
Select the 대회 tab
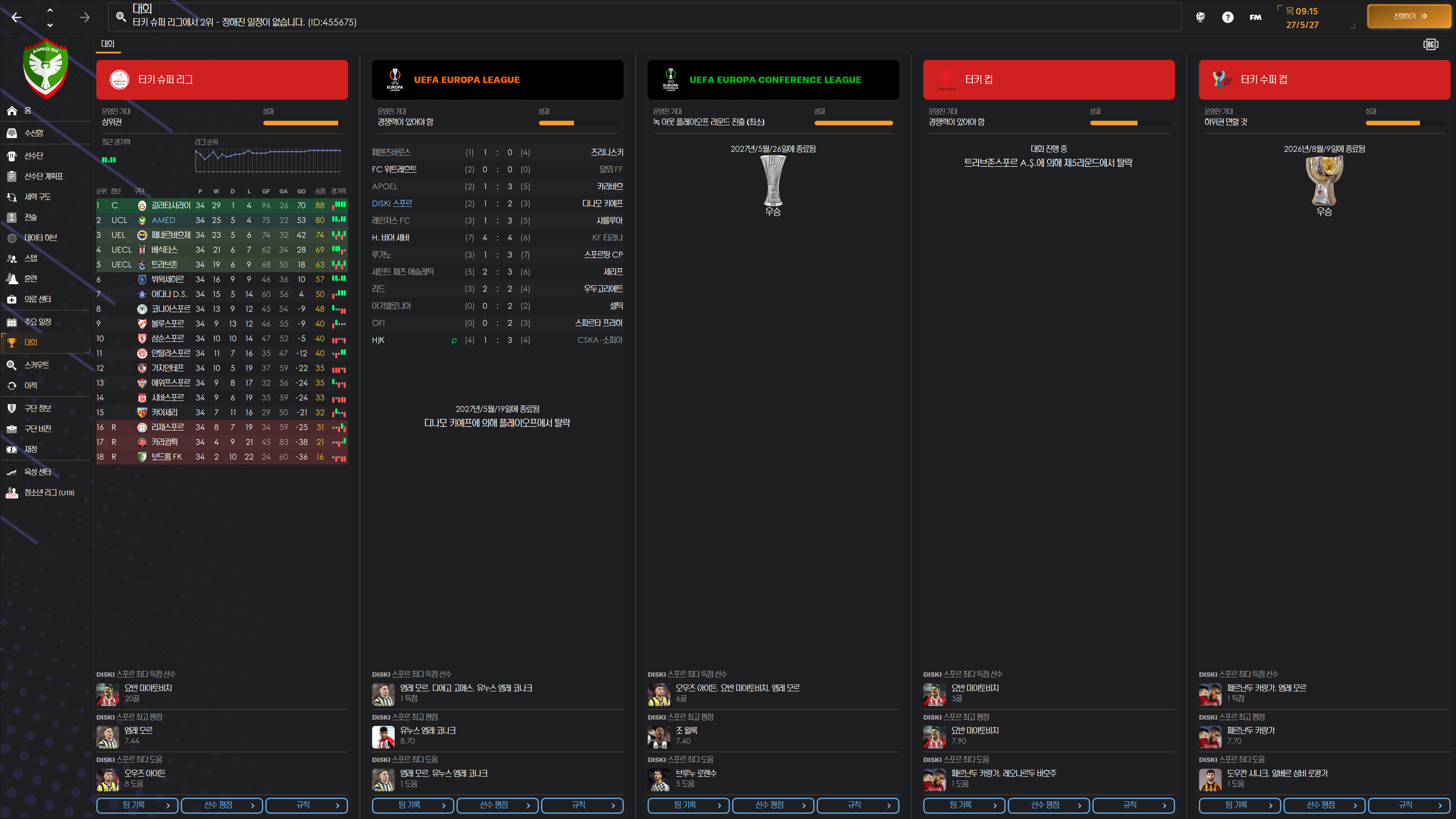click(x=108, y=44)
